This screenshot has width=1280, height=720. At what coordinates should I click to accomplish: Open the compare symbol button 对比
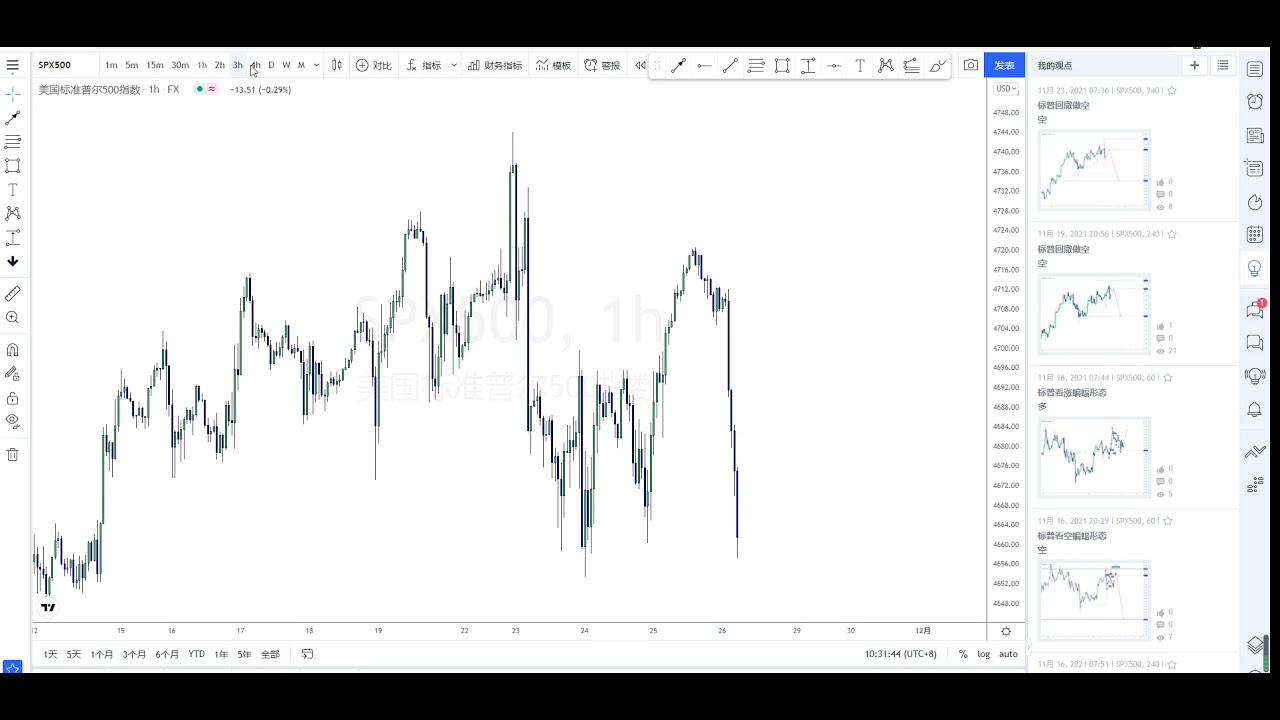tap(373, 65)
